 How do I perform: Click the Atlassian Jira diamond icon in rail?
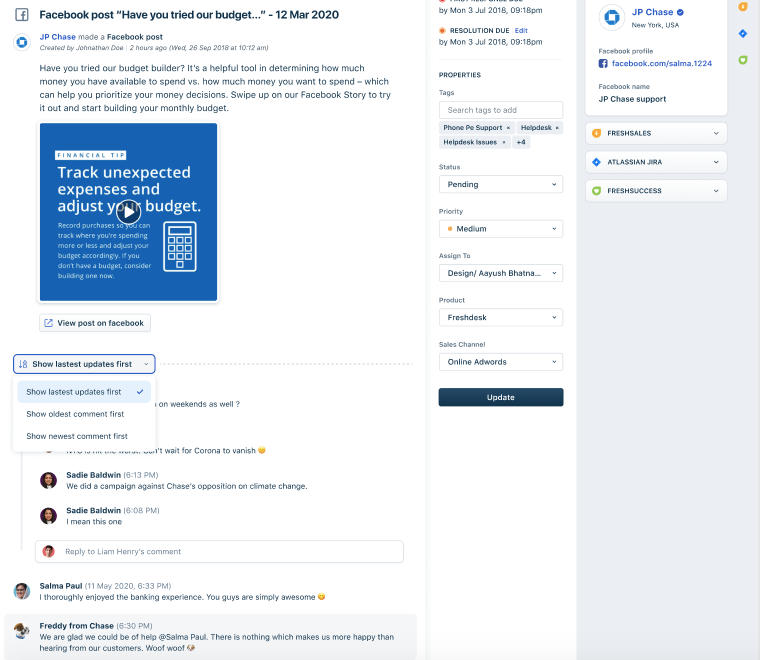point(743,33)
